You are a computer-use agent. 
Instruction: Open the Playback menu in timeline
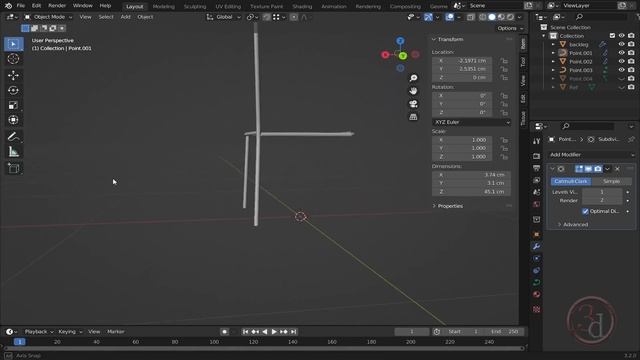pos(38,332)
